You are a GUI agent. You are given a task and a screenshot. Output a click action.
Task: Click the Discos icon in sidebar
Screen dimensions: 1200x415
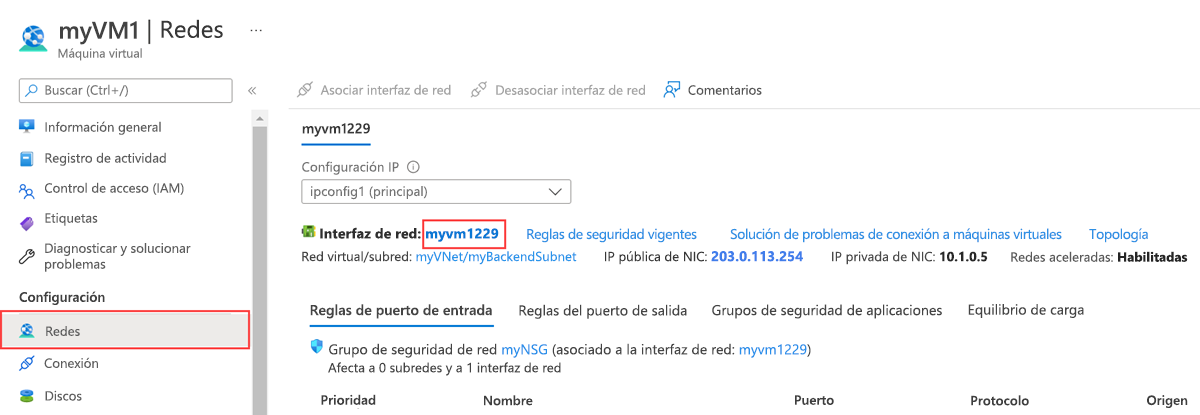pyautogui.click(x=27, y=396)
